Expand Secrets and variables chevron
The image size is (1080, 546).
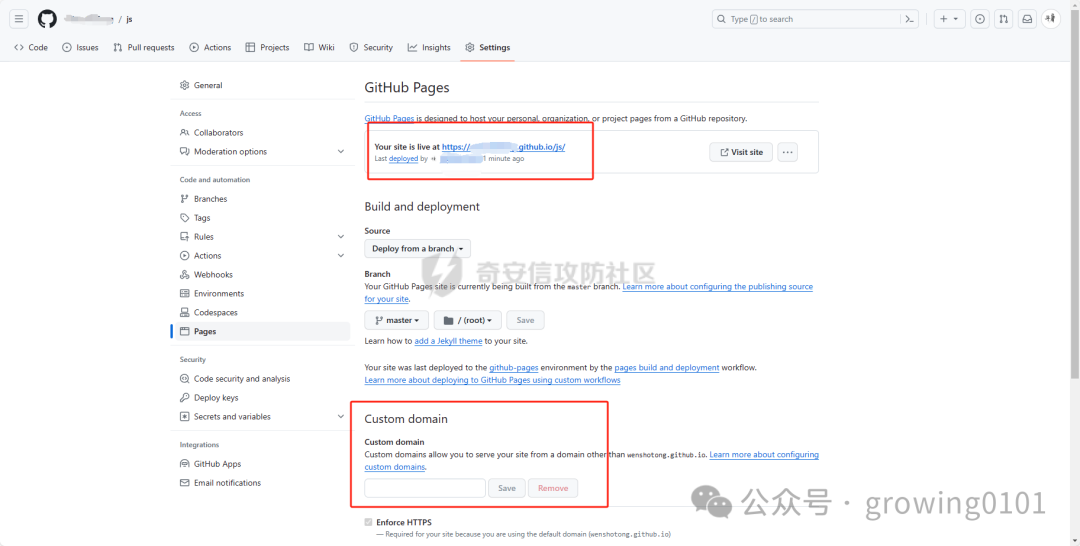tap(341, 417)
